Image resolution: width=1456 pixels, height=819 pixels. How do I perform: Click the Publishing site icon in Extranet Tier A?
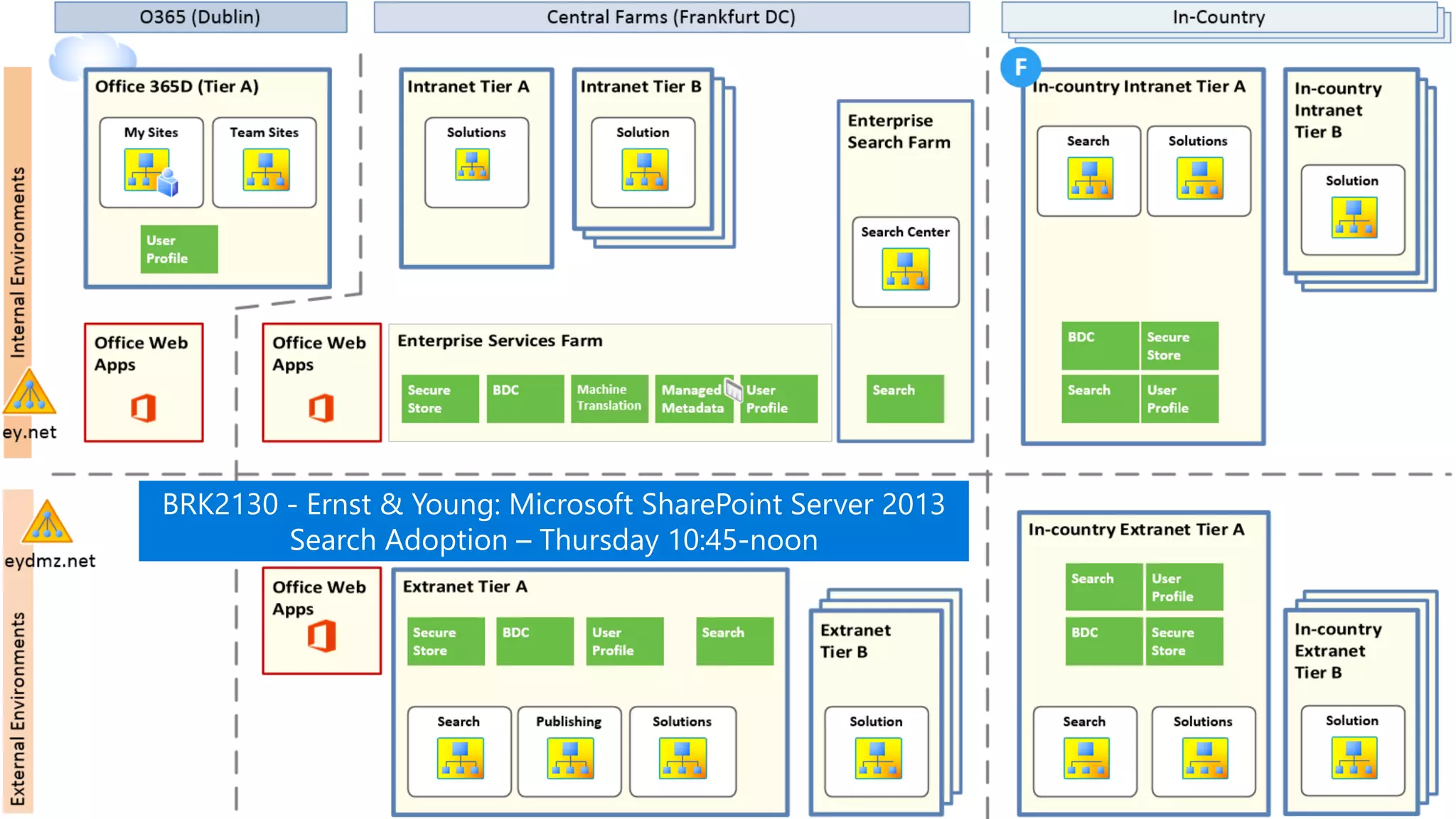(570, 758)
